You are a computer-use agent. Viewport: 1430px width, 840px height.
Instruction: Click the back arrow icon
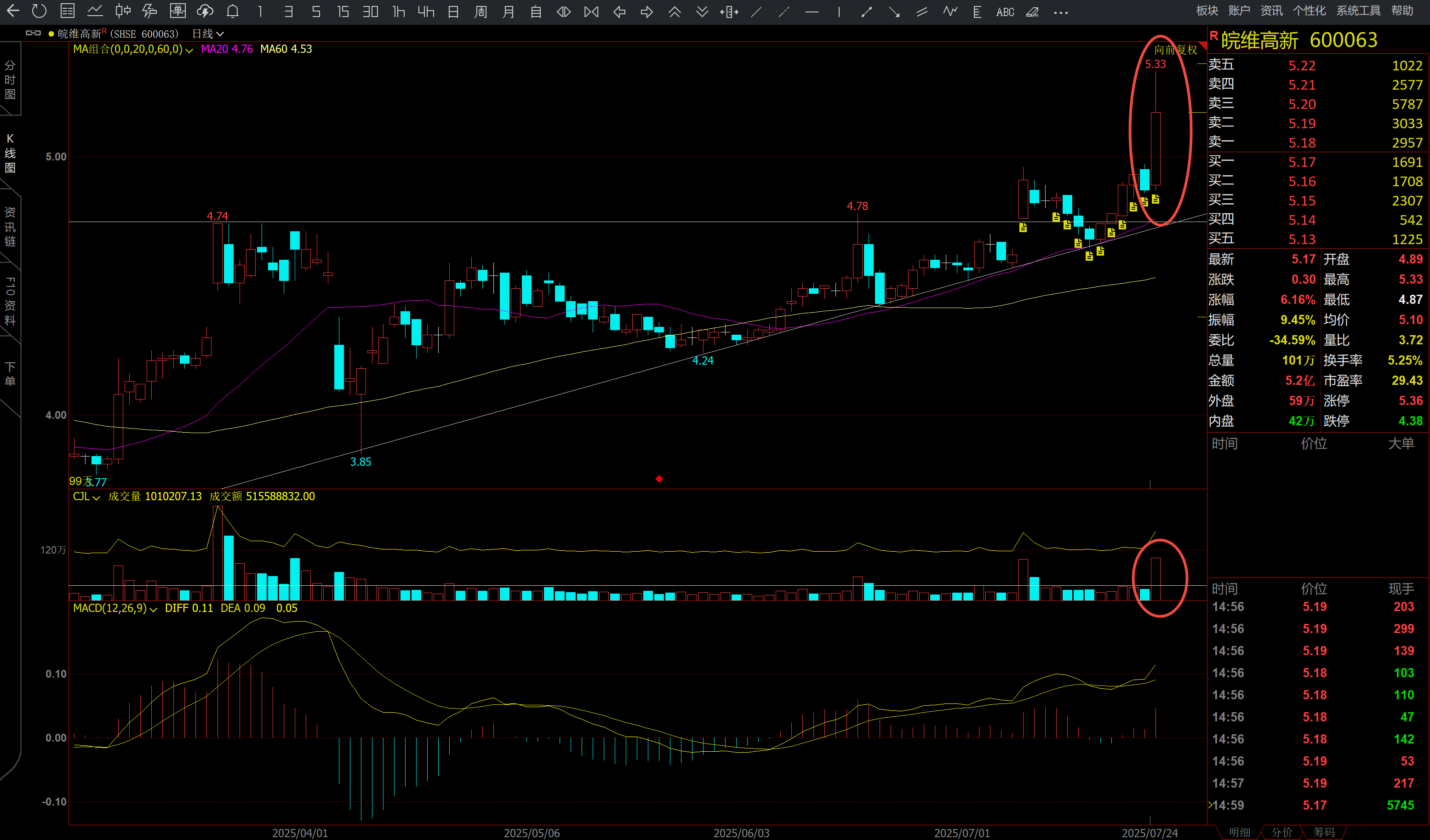point(12,11)
